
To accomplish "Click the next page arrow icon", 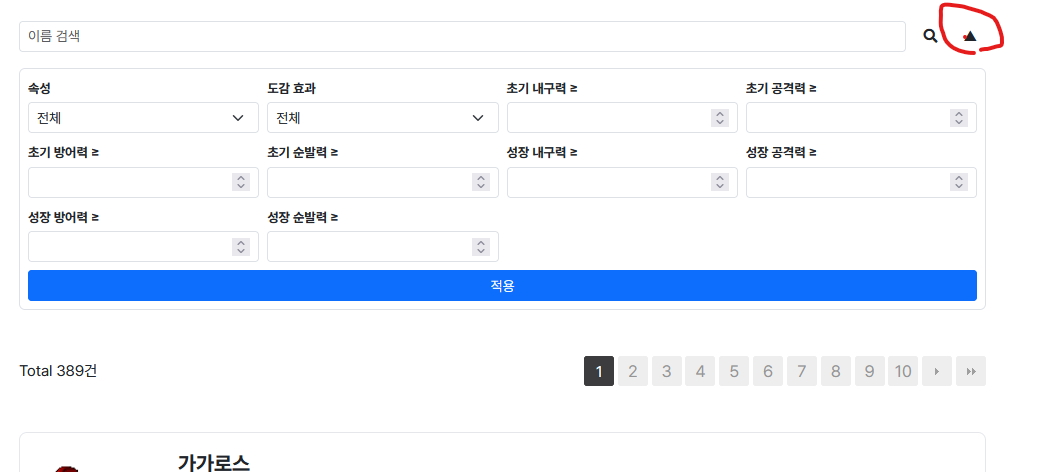I will coord(937,372).
